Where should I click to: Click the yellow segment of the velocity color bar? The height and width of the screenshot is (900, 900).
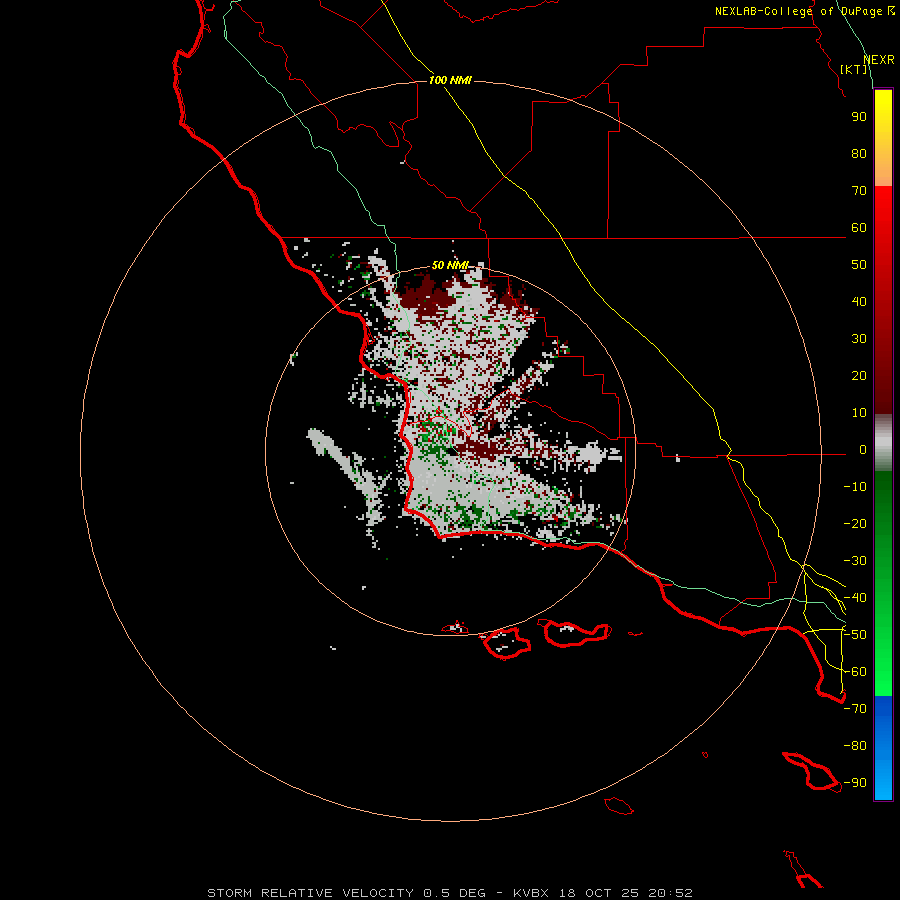point(883,138)
